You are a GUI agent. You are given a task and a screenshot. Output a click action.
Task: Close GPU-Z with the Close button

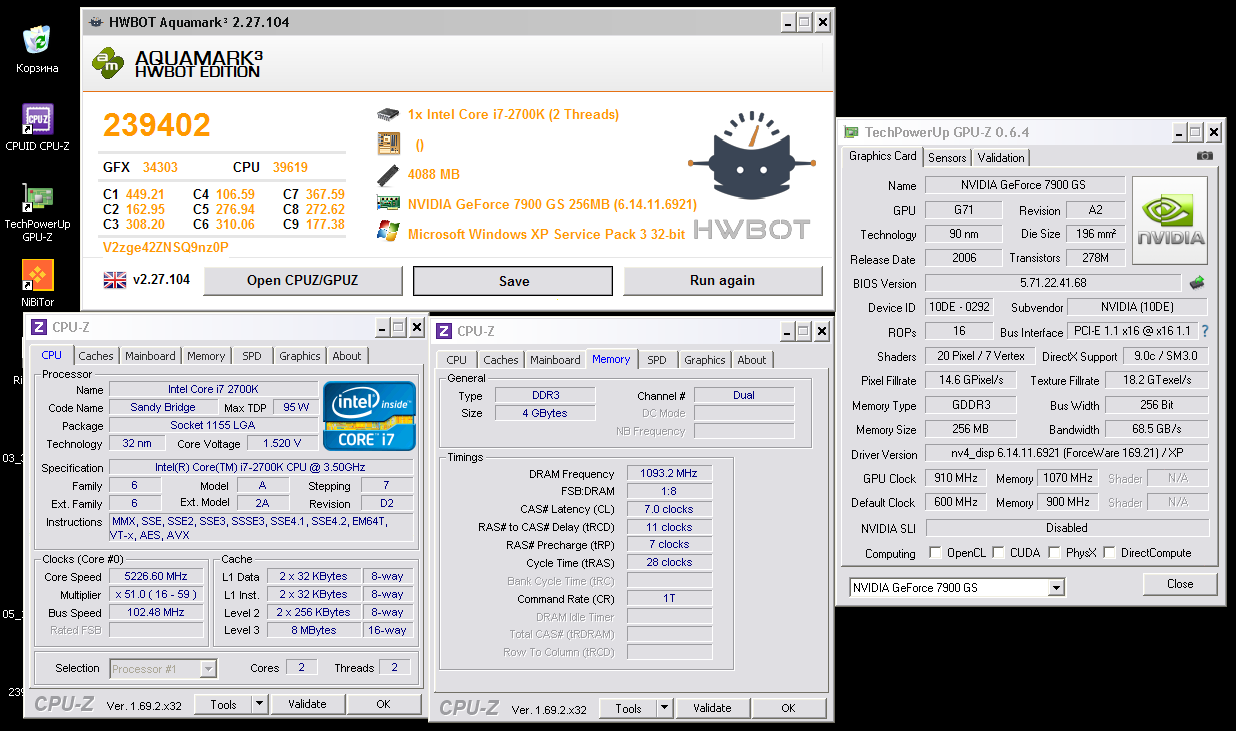click(1180, 584)
